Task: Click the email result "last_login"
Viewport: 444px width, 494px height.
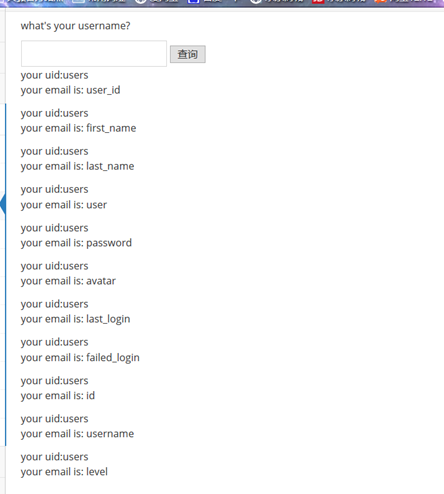Action: click(x=108, y=319)
